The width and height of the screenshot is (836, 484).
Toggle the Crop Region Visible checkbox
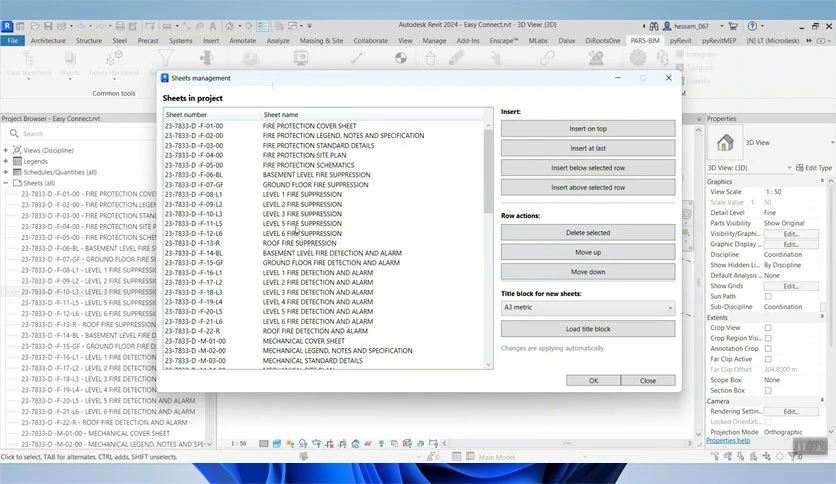point(768,338)
